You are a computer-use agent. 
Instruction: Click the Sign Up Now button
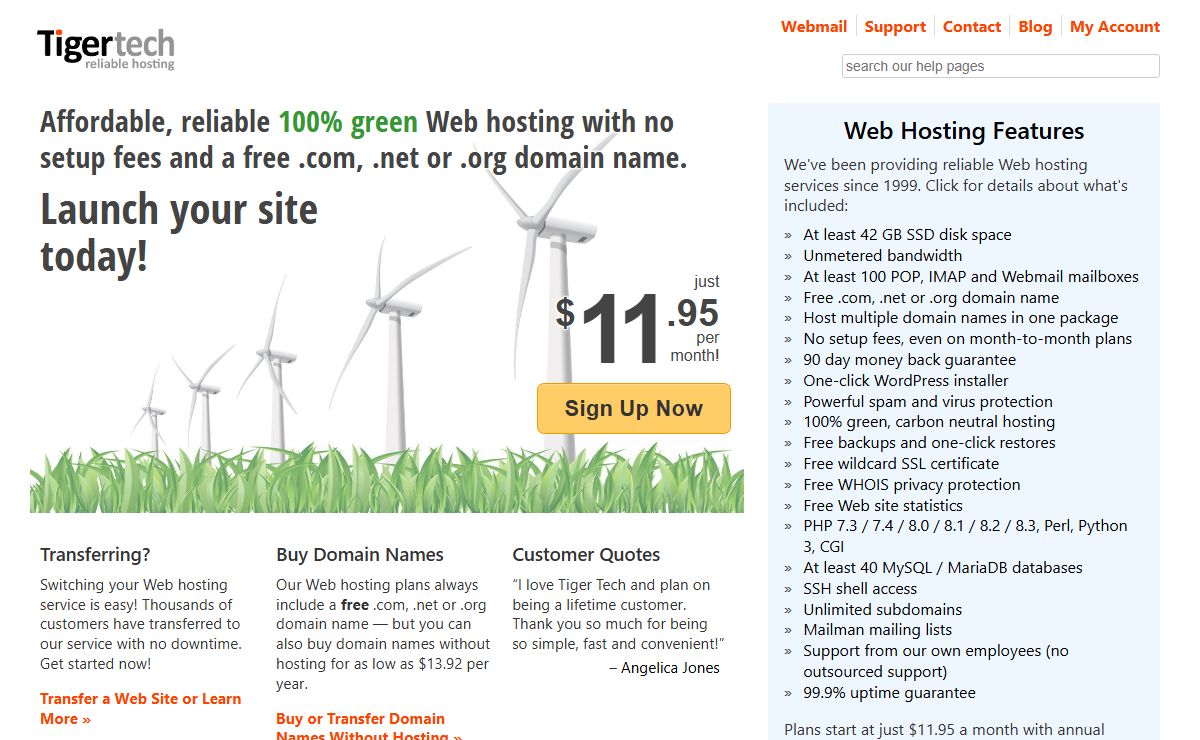[634, 408]
